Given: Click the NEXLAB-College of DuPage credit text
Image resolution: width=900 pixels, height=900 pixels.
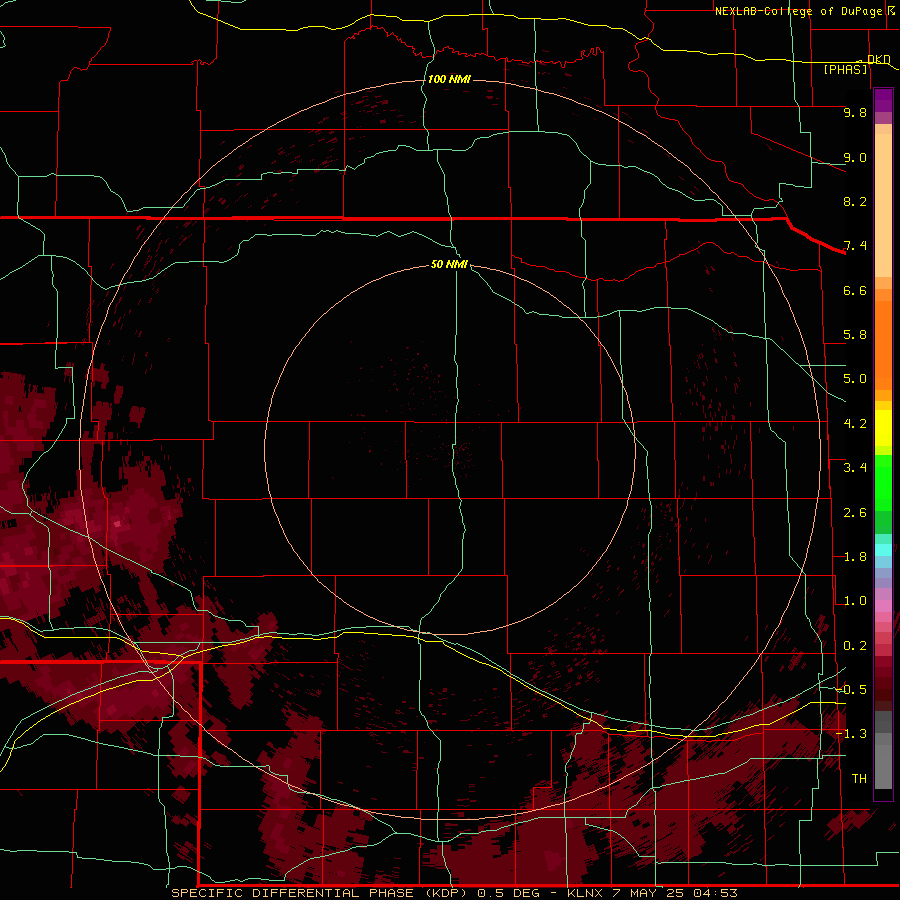Looking at the screenshot, I should click(798, 11).
